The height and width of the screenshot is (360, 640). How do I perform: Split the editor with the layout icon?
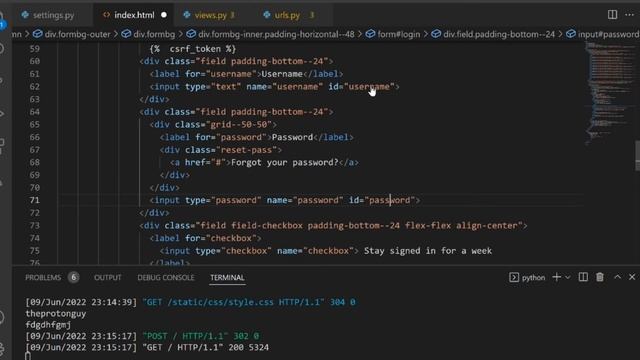pyautogui.click(x=612, y=15)
